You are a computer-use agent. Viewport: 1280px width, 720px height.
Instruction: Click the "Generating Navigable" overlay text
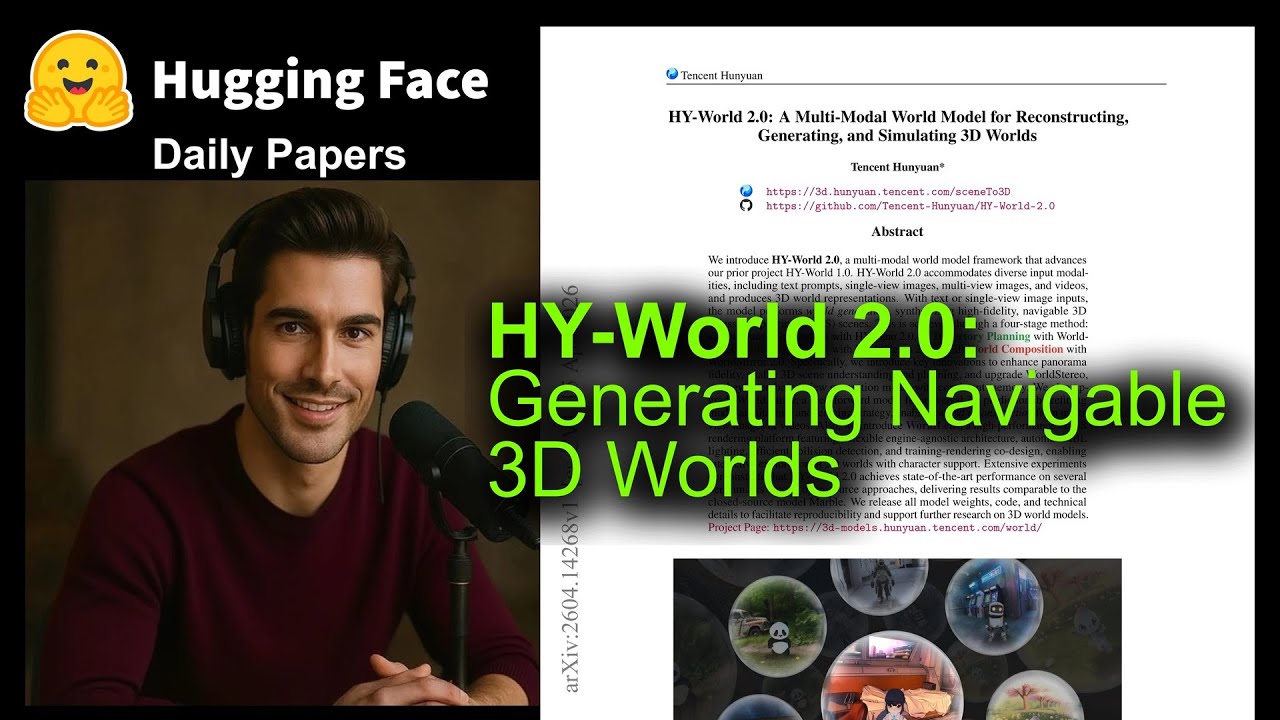point(856,402)
